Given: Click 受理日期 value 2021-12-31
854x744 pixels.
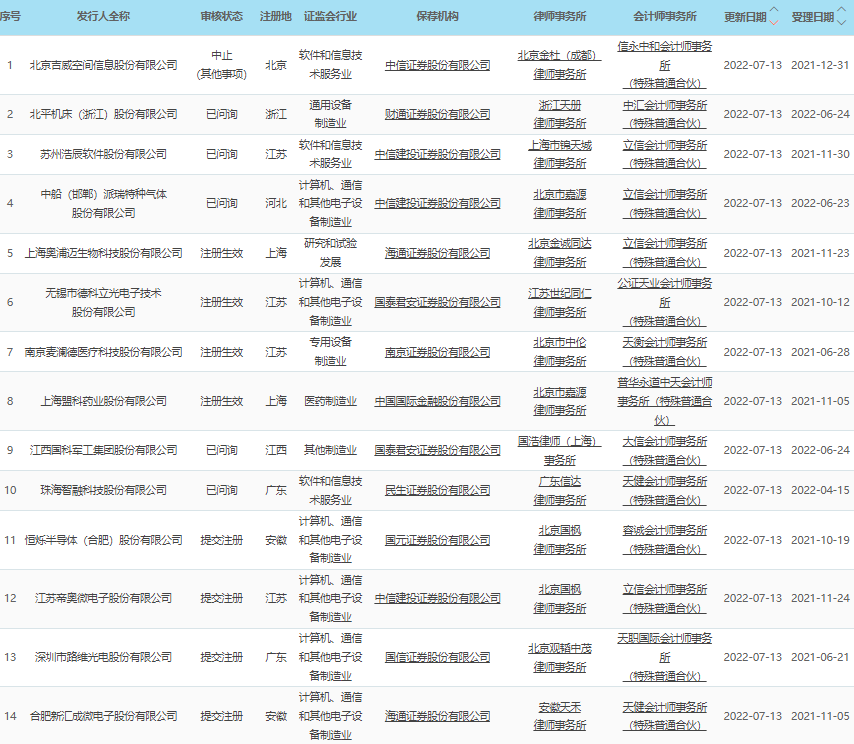Looking at the screenshot, I should coord(820,65).
